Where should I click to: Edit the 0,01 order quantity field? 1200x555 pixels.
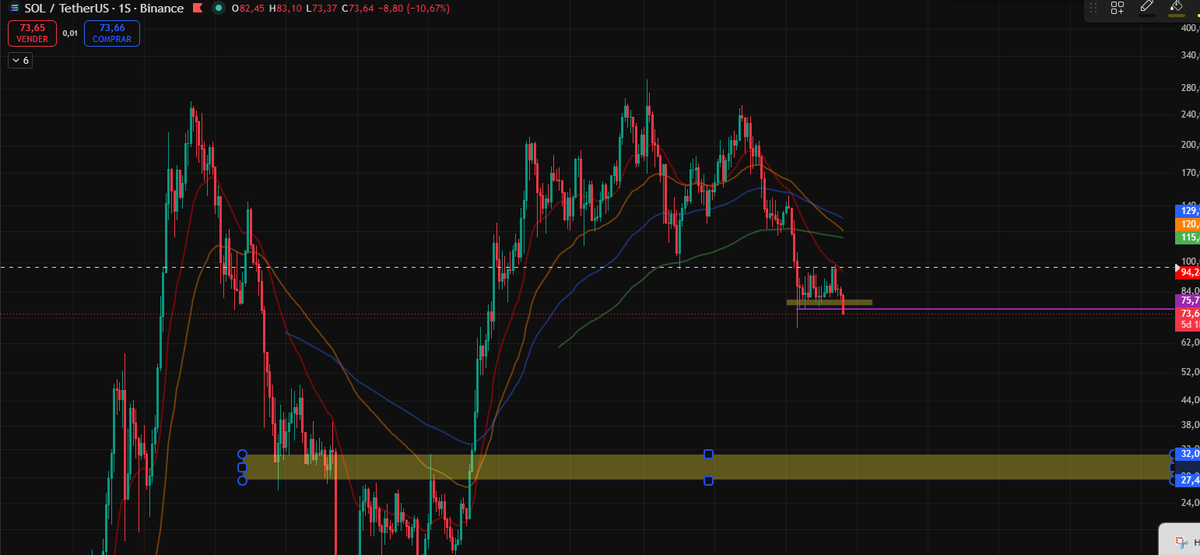point(70,33)
